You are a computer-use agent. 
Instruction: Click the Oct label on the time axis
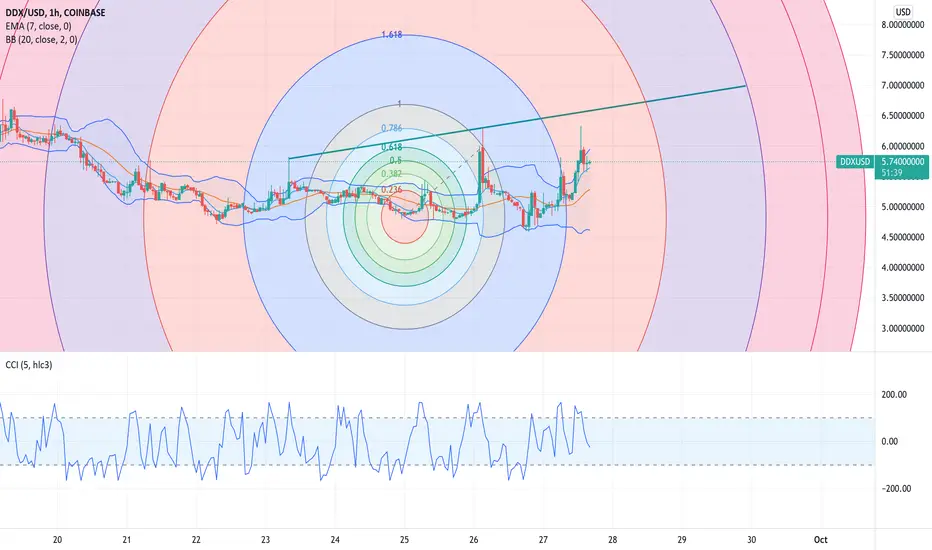click(x=821, y=540)
